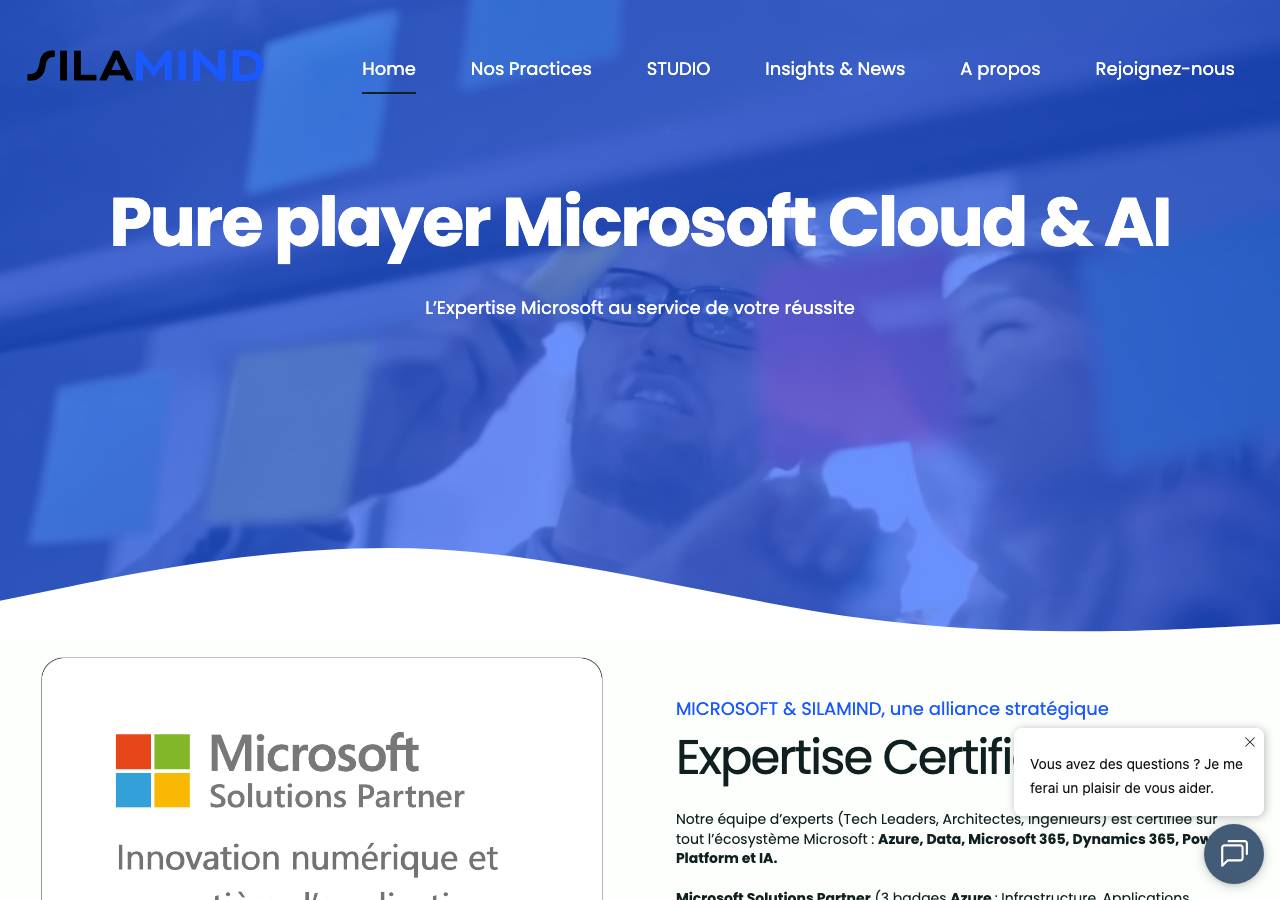Open the Rejoignez-nous page
The height and width of the screenshot is (900, 1280).
click(x=1165, y=69)
